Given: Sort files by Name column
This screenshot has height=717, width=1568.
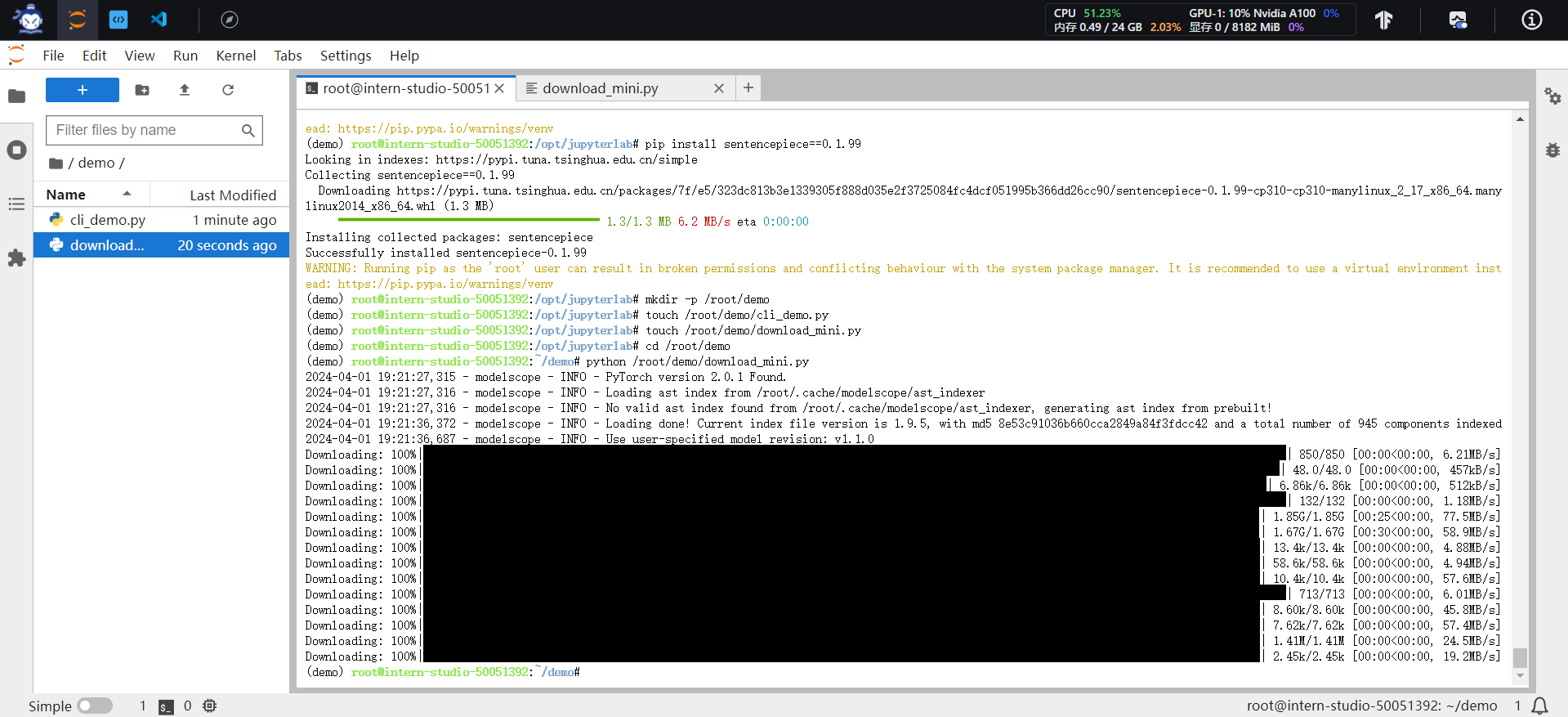Looking at the screenshot, I should [66, 195].
